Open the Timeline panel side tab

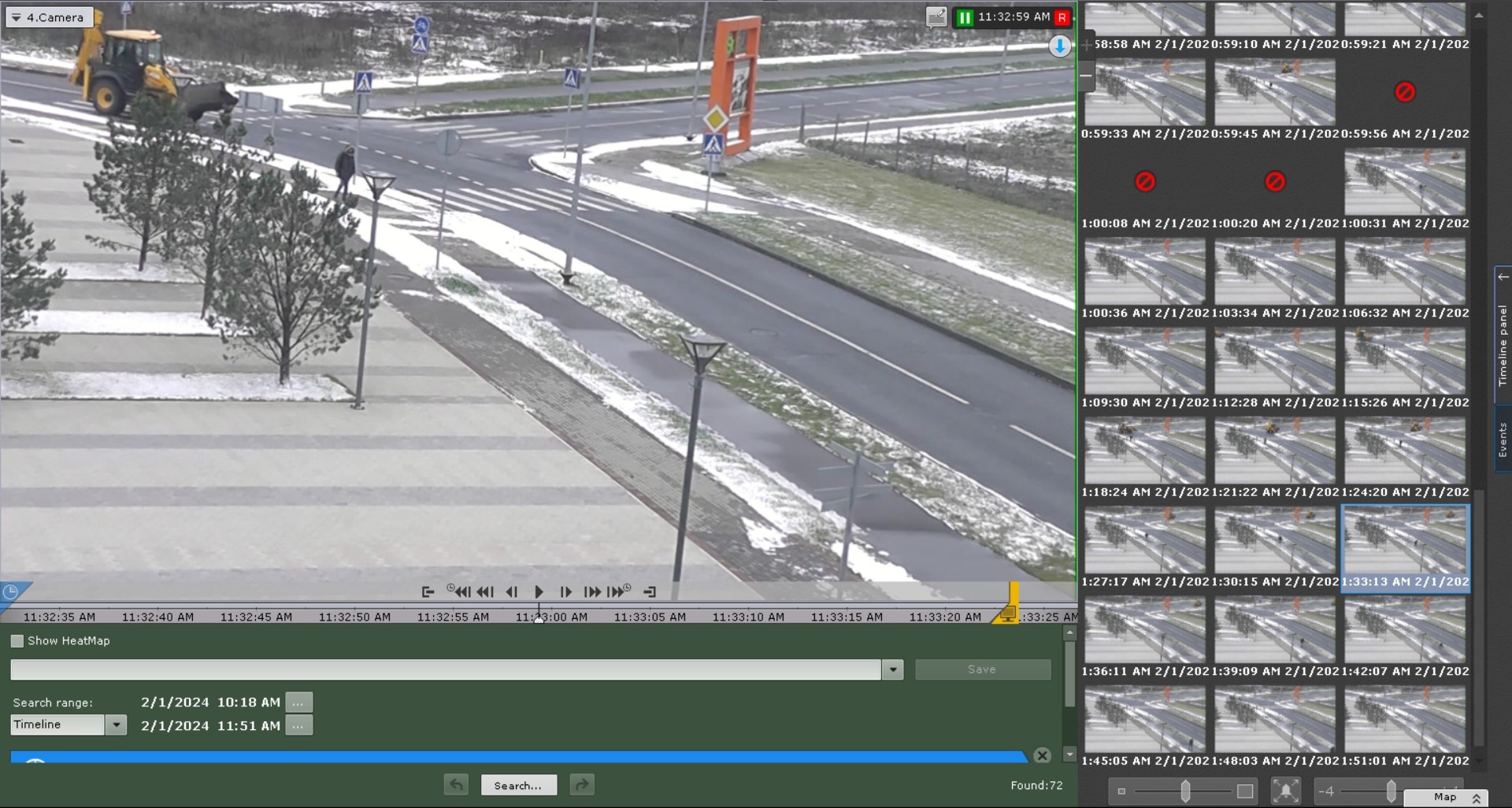tap(1503, 339)
